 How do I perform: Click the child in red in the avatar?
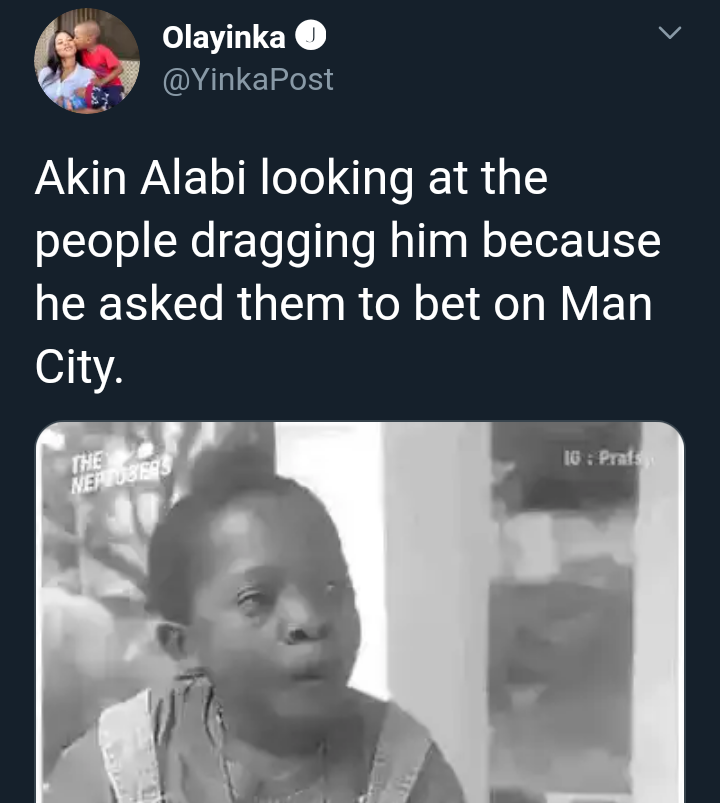[104, 64]
